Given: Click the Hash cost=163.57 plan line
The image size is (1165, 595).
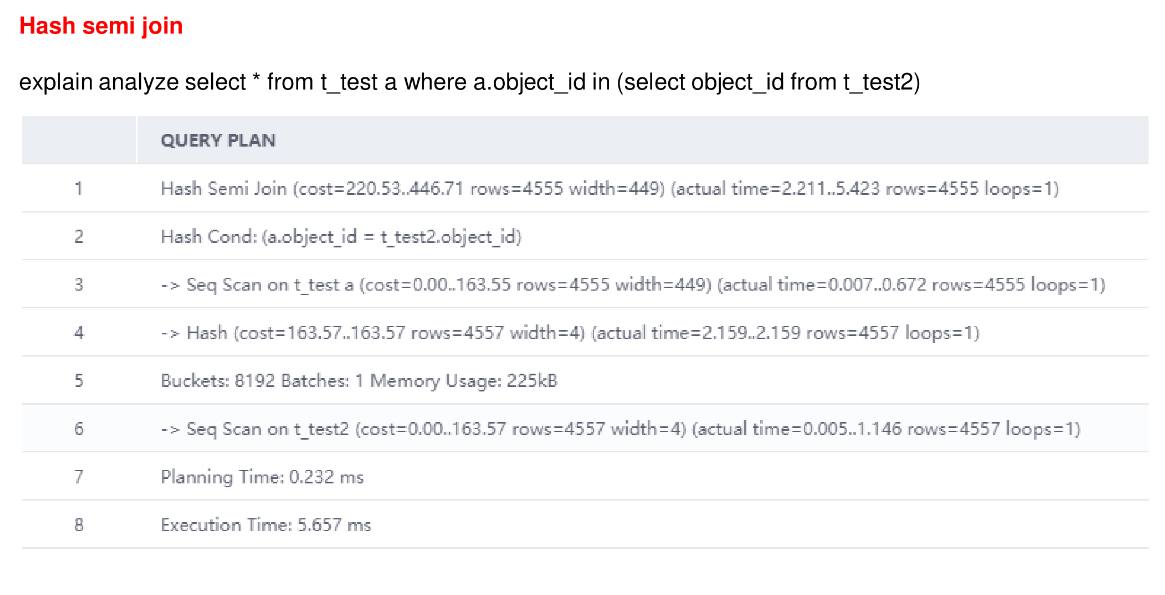Looking at the screenshot, I should (x=569, y=333).
